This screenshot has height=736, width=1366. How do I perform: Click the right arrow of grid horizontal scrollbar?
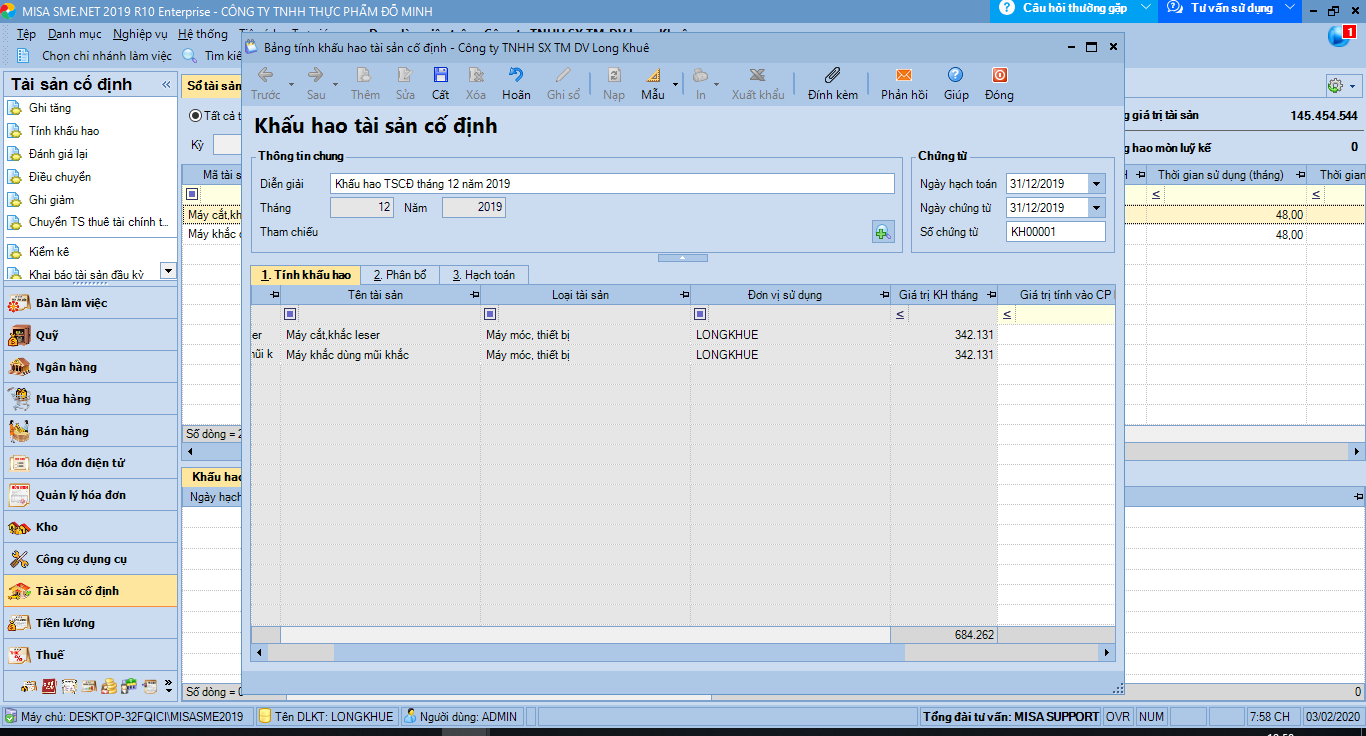(1107, 652)
